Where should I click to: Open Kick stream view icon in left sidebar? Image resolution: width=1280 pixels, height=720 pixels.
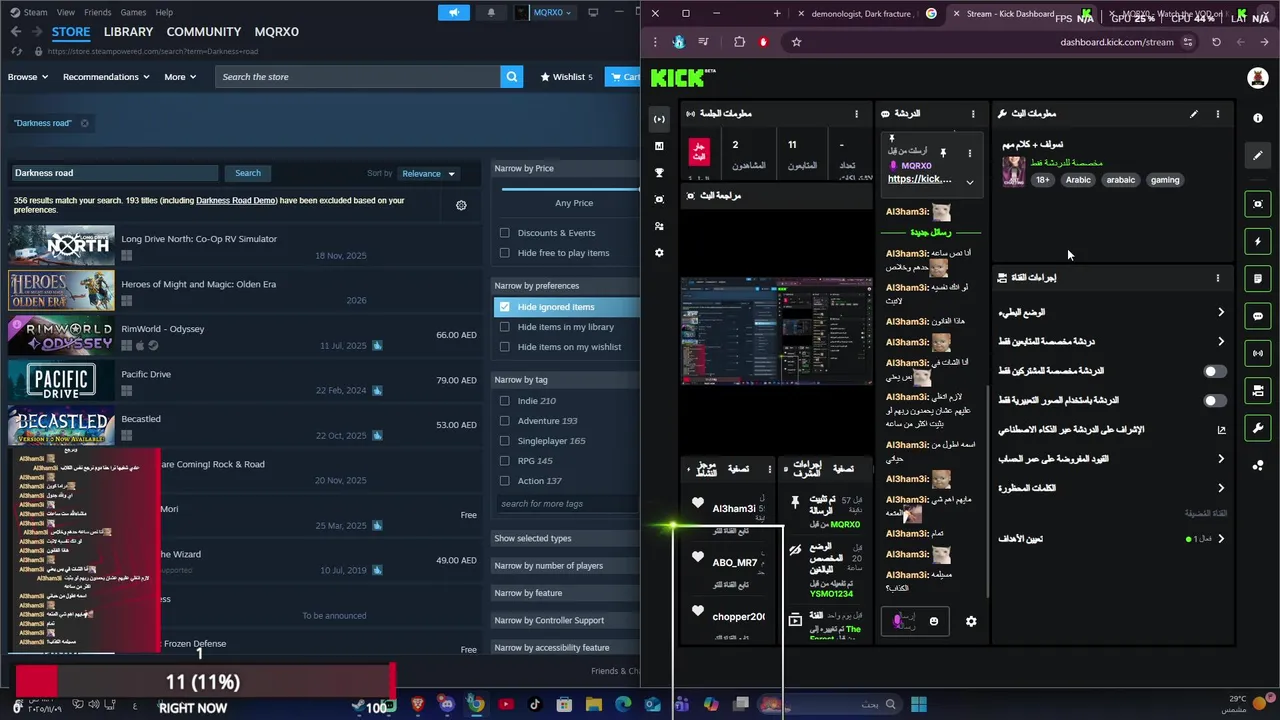tap(659, 119)
